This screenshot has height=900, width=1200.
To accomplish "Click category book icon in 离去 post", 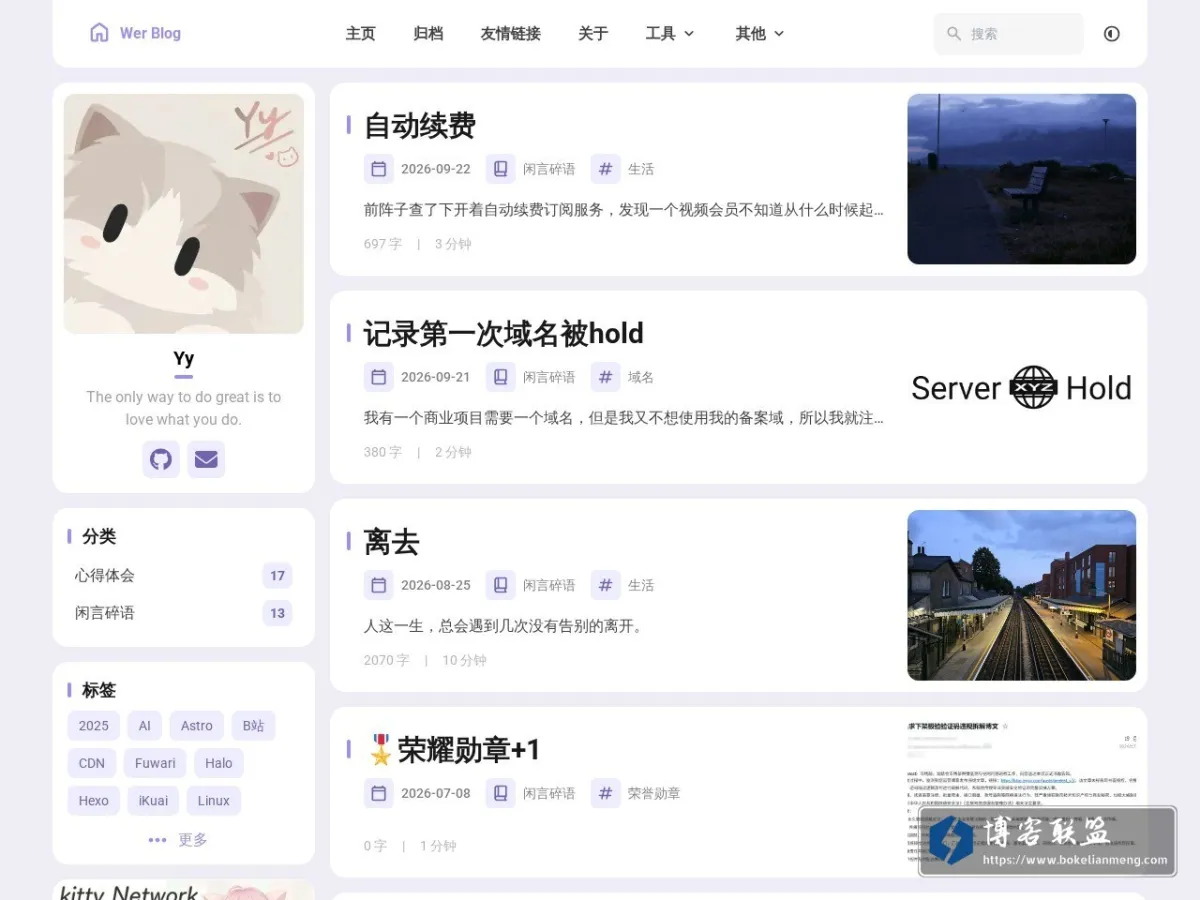I will [x=501, y=585].
